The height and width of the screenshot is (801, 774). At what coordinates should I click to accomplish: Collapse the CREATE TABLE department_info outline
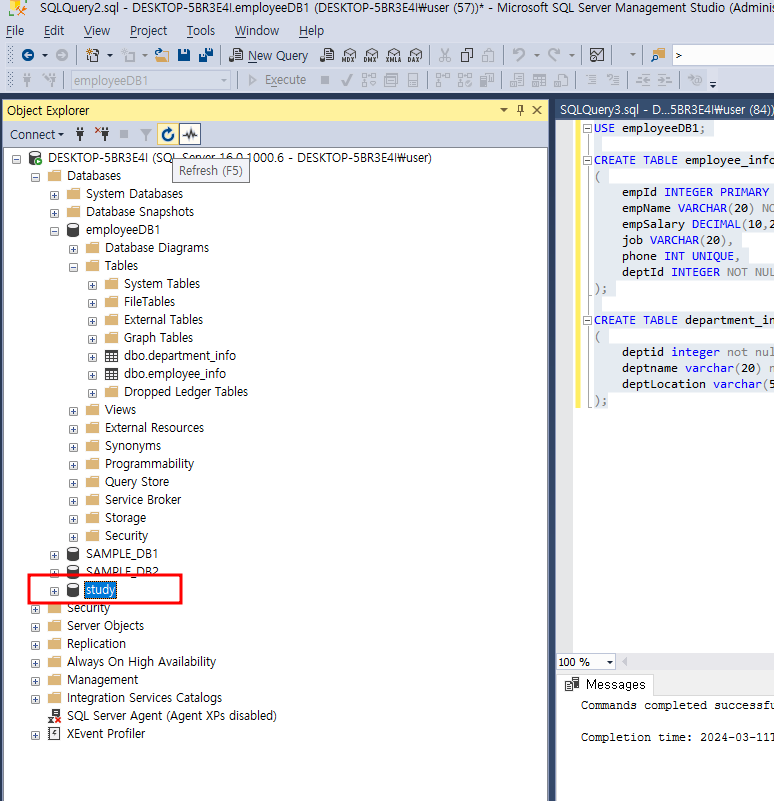coord(588,320)
